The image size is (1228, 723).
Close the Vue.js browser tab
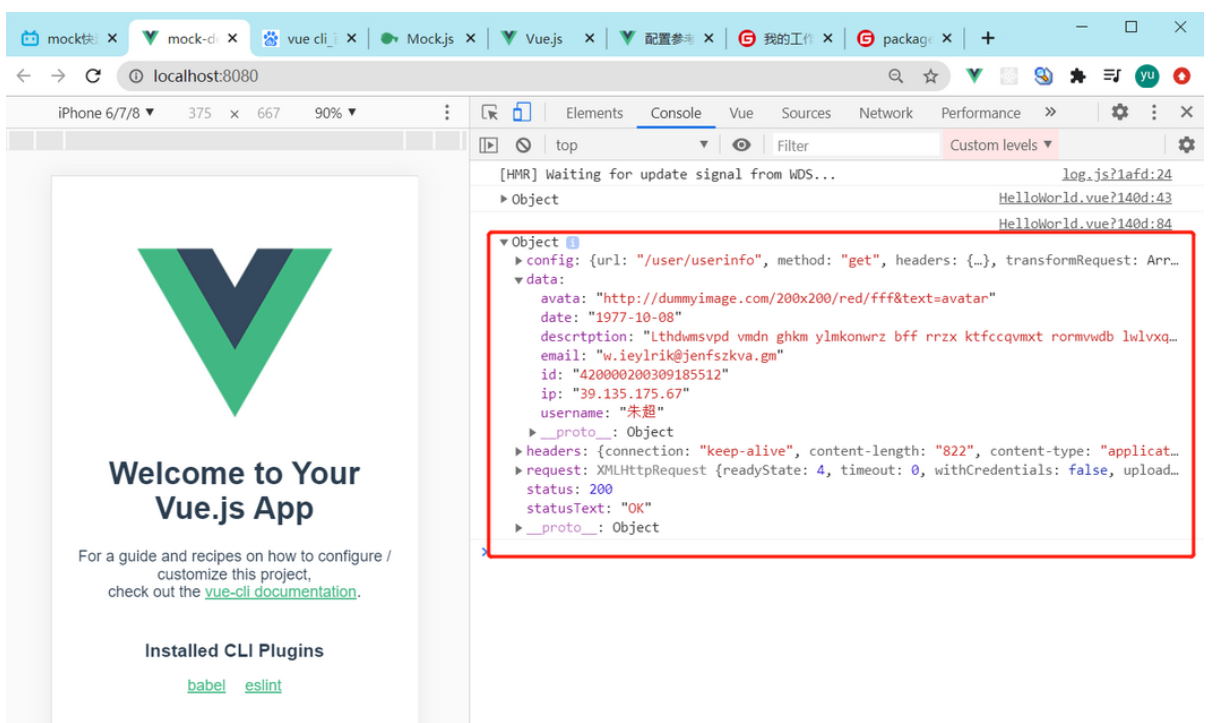589,38
